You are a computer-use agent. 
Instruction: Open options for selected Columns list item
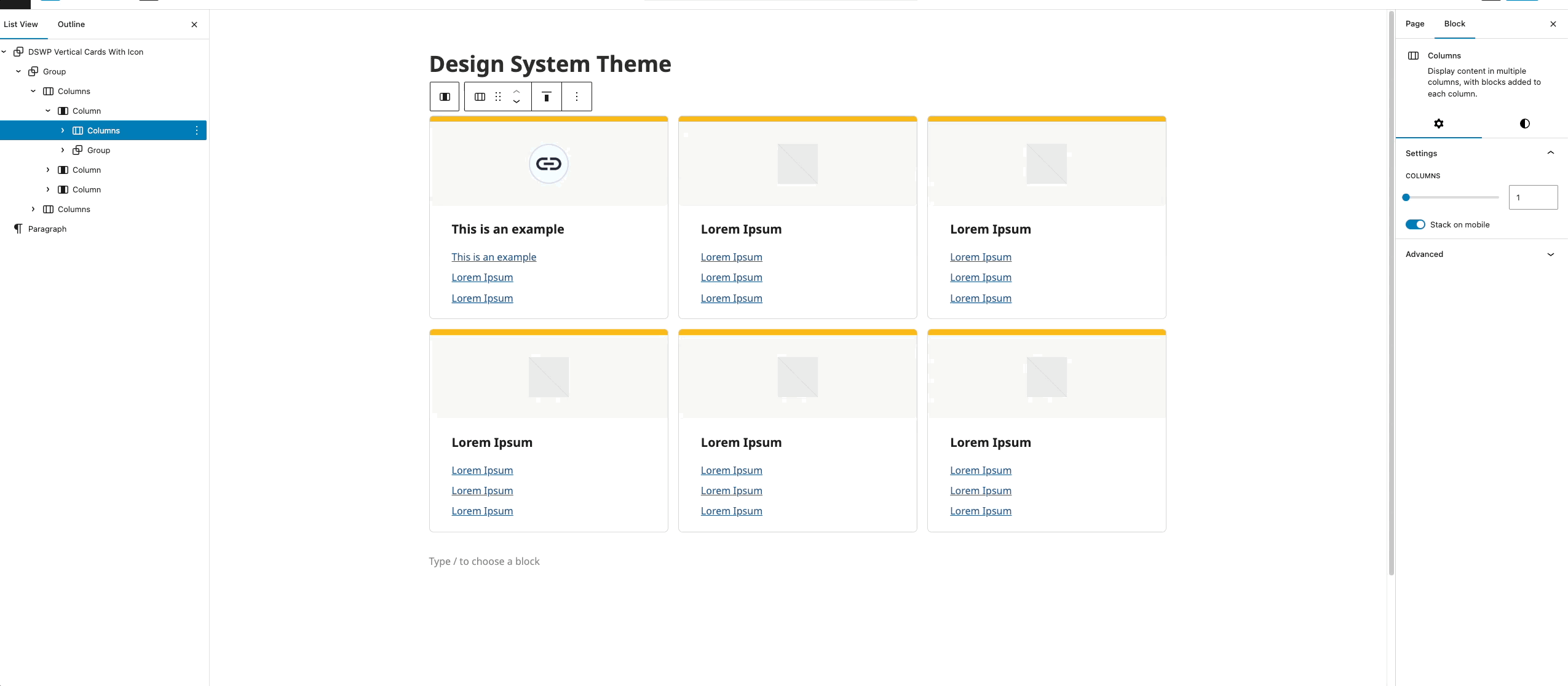click(197, 130)
